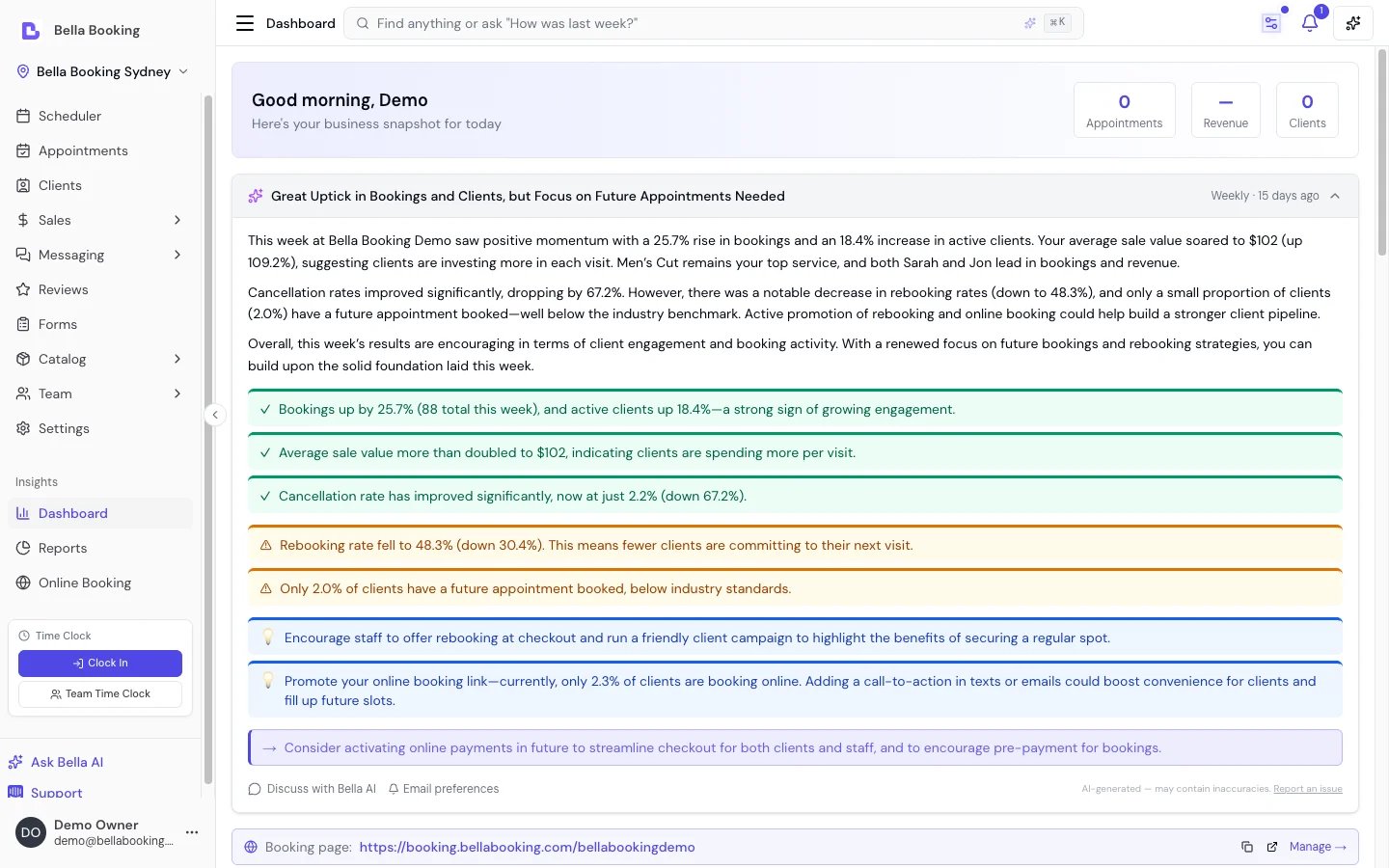Click the AI sparkle button top right
The width and height of the screenshot is (1389, 868).
click(1353, 23)
